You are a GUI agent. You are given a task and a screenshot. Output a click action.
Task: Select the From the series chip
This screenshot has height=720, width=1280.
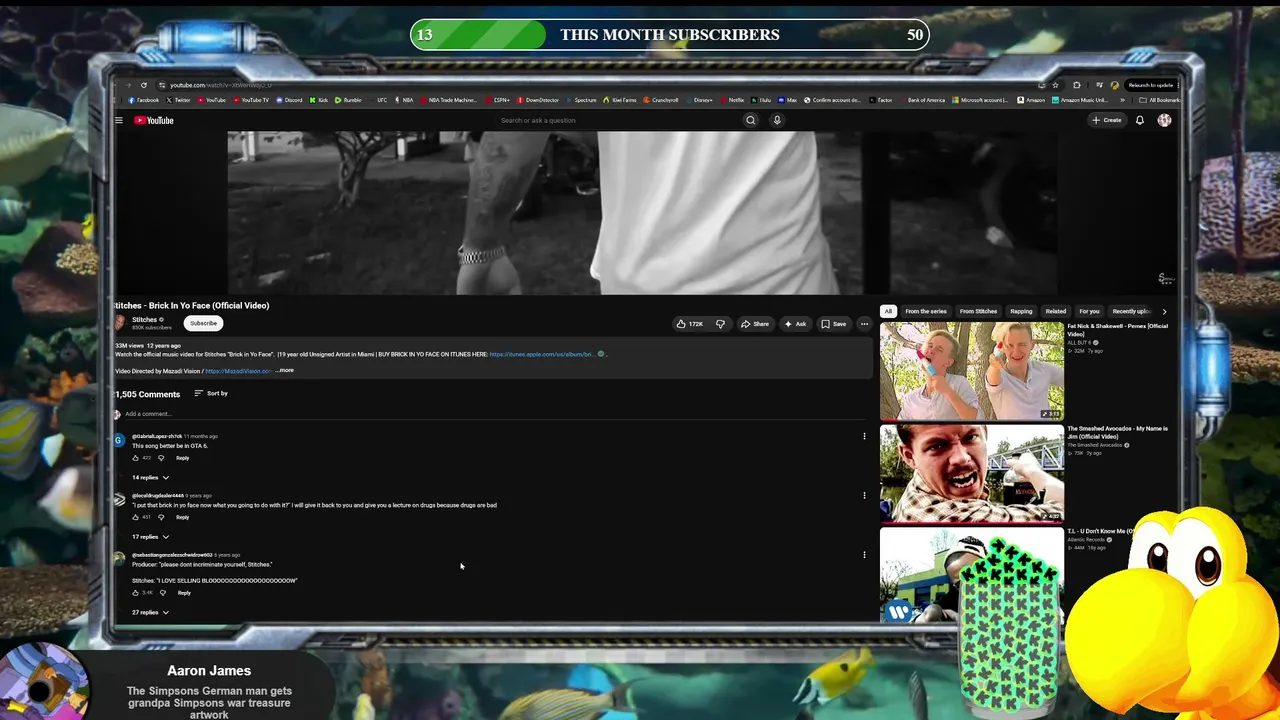pyautogui.click(x=926, y=311)
